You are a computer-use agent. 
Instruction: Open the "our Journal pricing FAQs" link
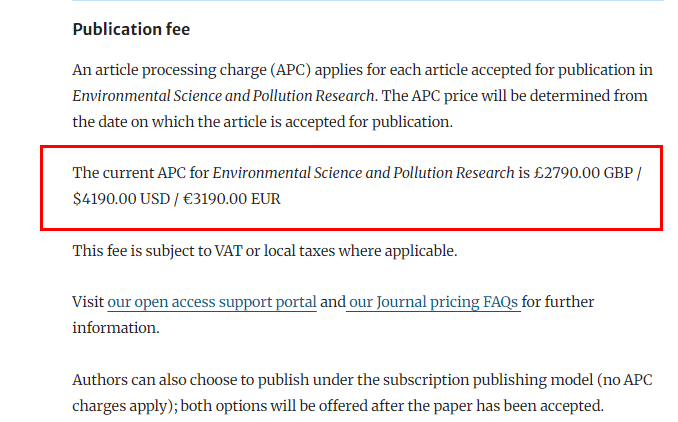pyautogui.click(x=433, y=302)
